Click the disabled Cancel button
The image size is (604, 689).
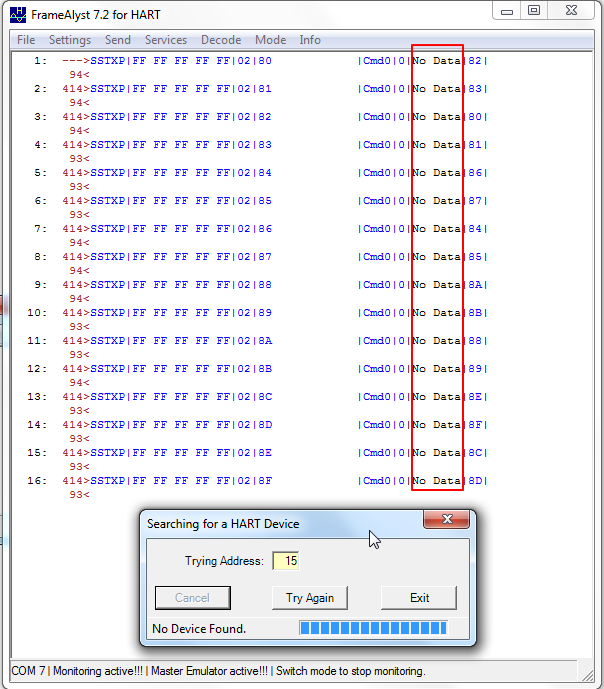[192, 598]
